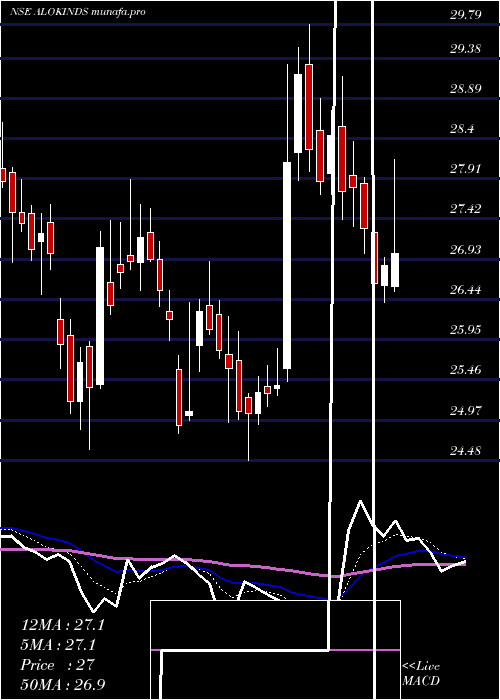The width and height of the screenshot is (500, 700).
Task: Select the 27.91 price axis label
Action: [466, 169]
